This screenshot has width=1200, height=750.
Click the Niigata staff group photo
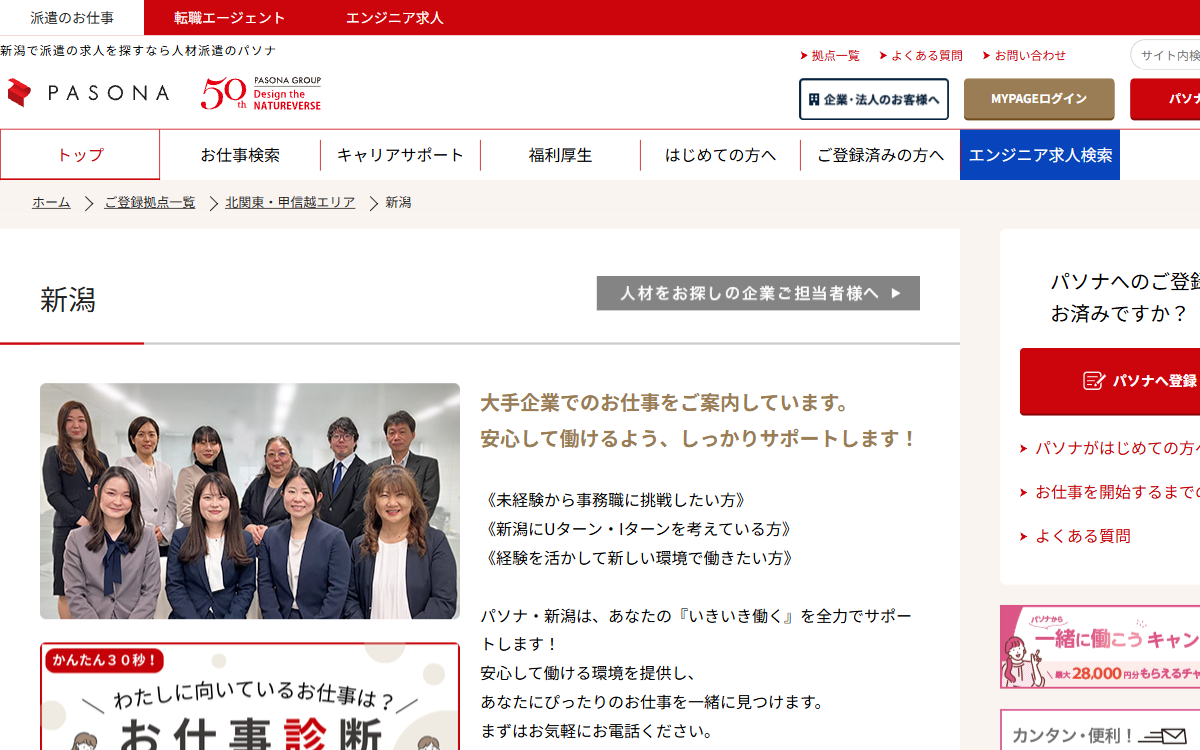coord(250,501)
